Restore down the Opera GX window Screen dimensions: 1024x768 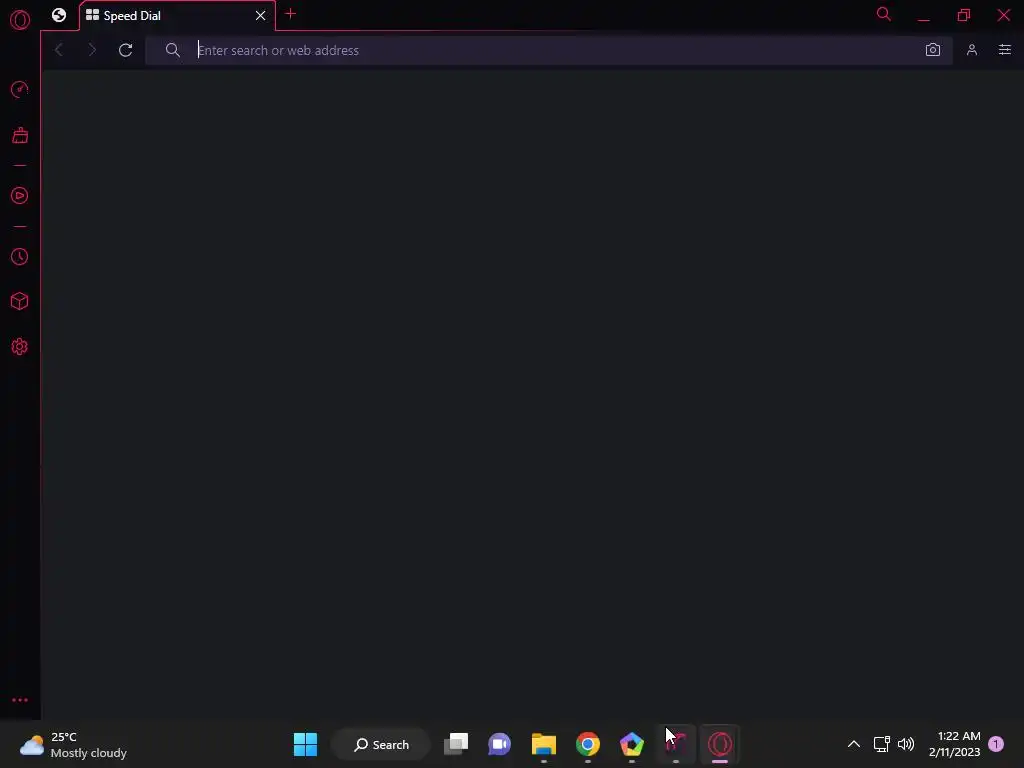(964, 15)
